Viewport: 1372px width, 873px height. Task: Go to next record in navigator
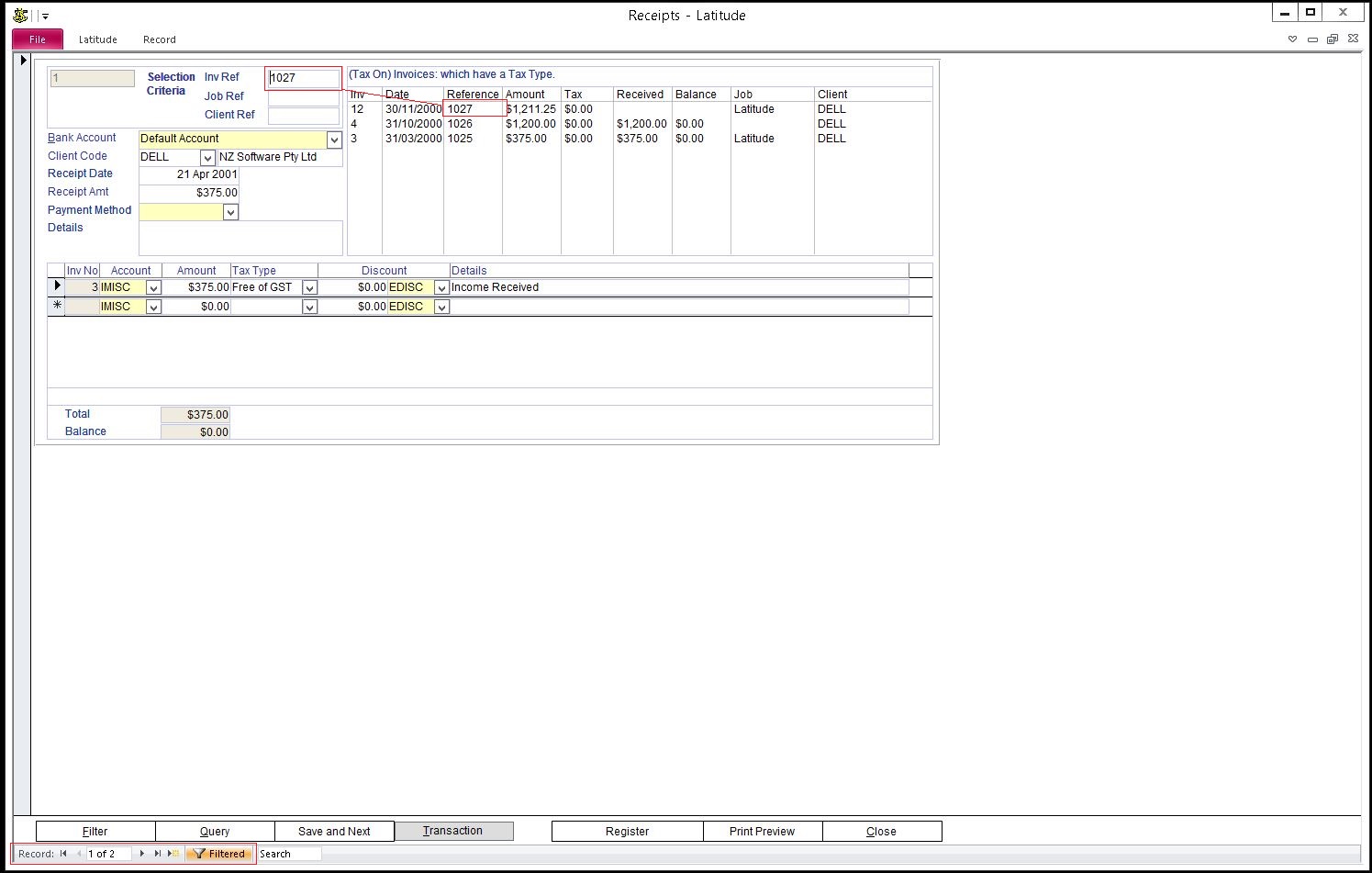tap(142, 854)
